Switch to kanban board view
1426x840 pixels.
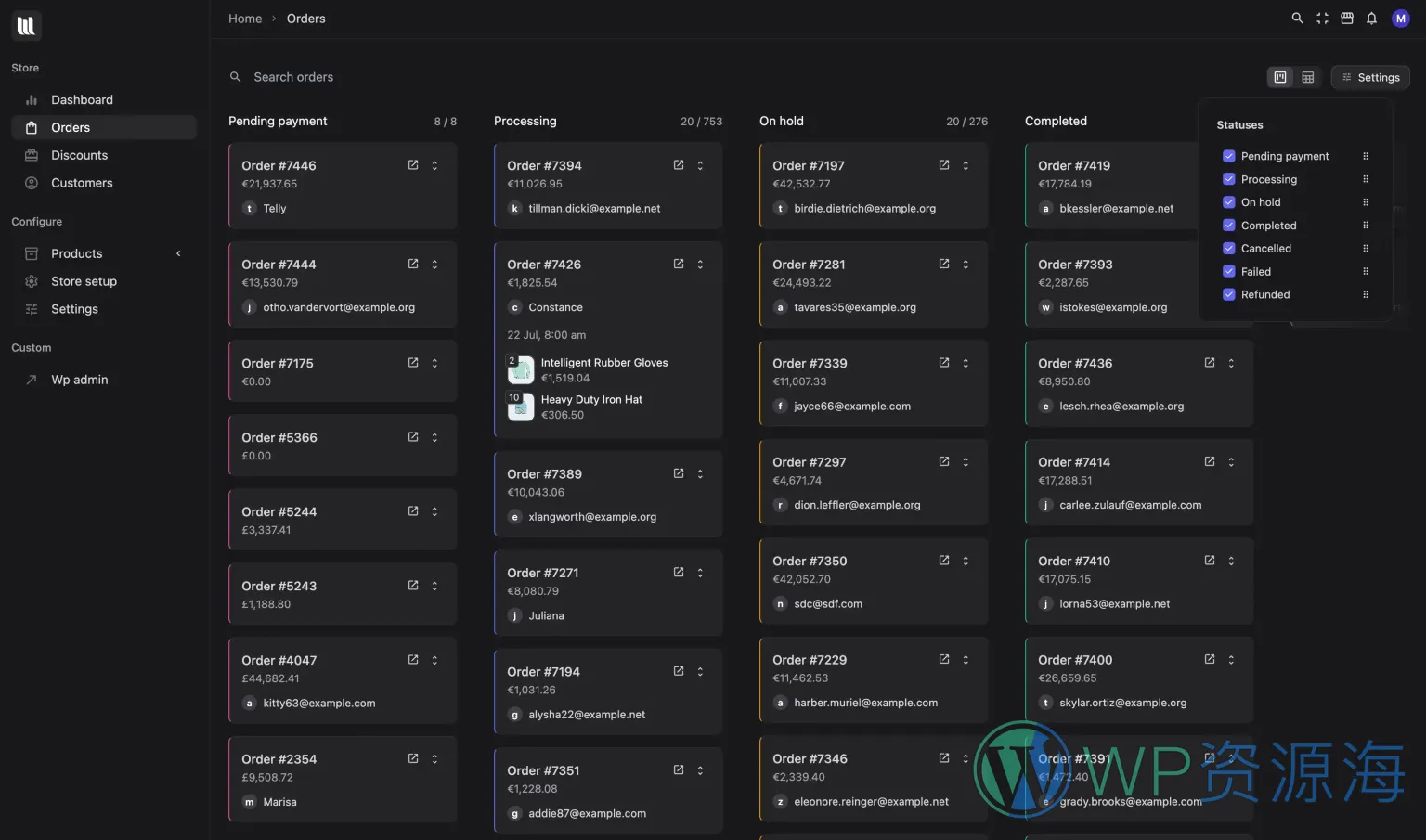point(1280,77)
